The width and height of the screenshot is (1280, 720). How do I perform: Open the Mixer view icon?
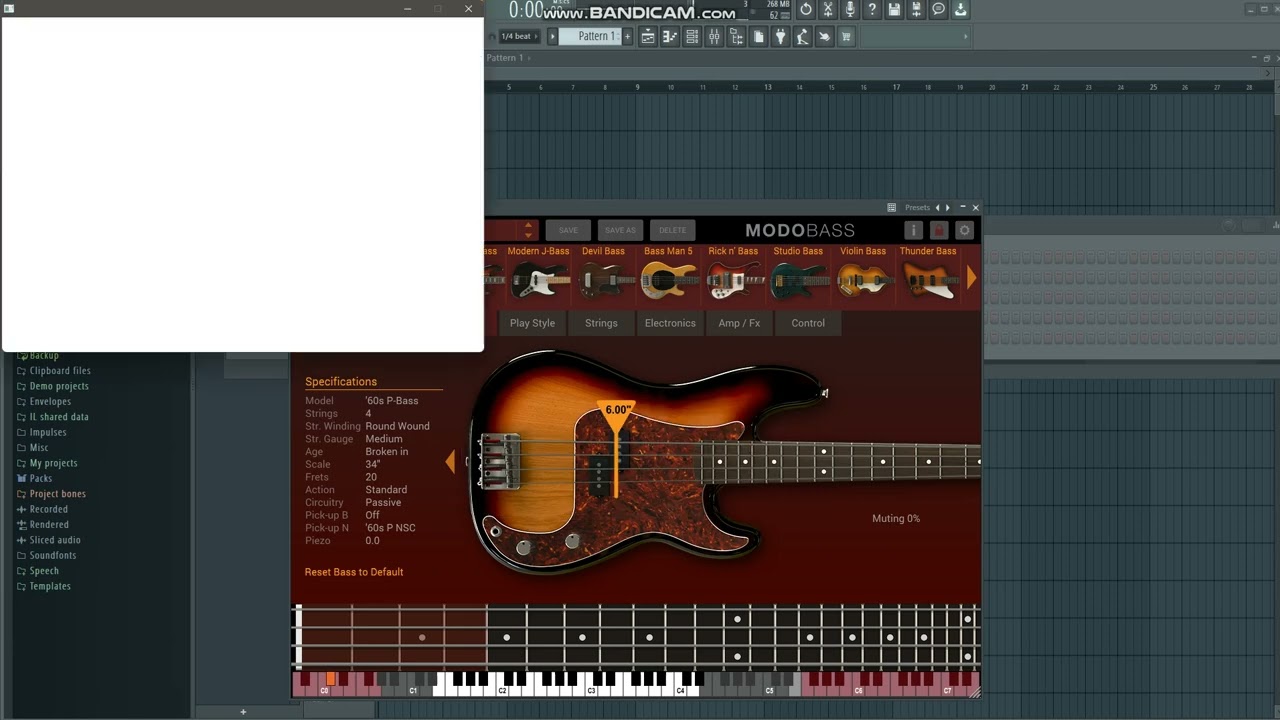coord(714,37)
